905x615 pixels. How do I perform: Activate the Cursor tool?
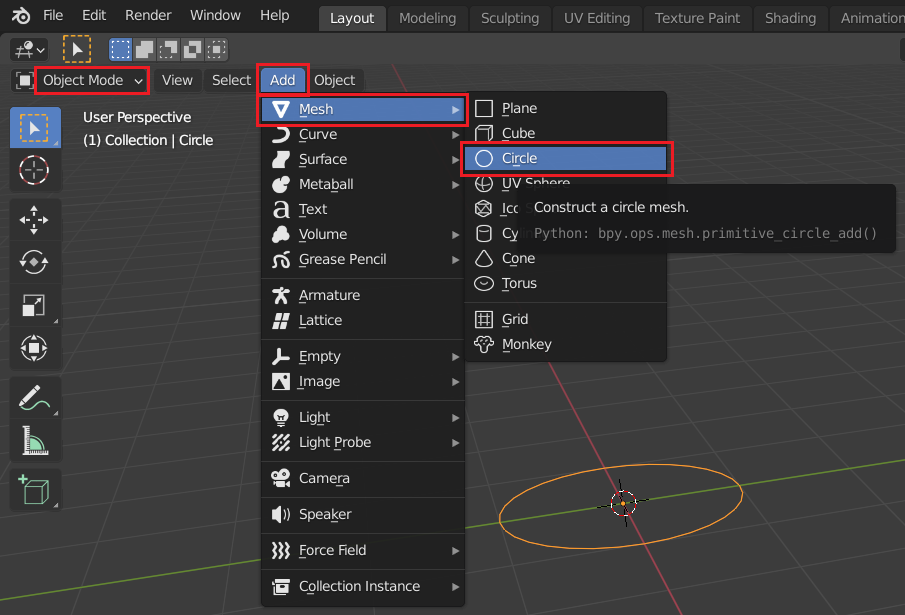35,170
